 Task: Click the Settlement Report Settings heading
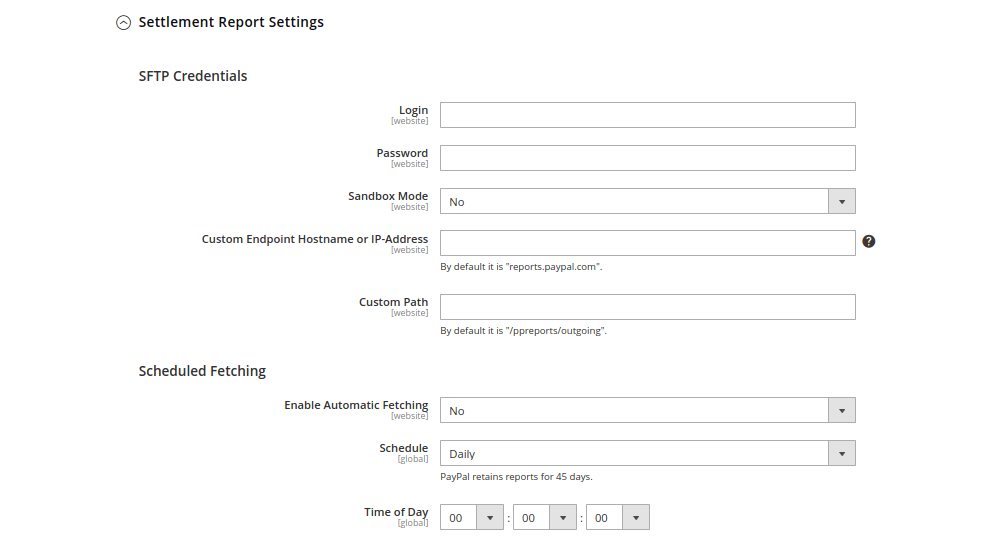click(x=231, y=22)
